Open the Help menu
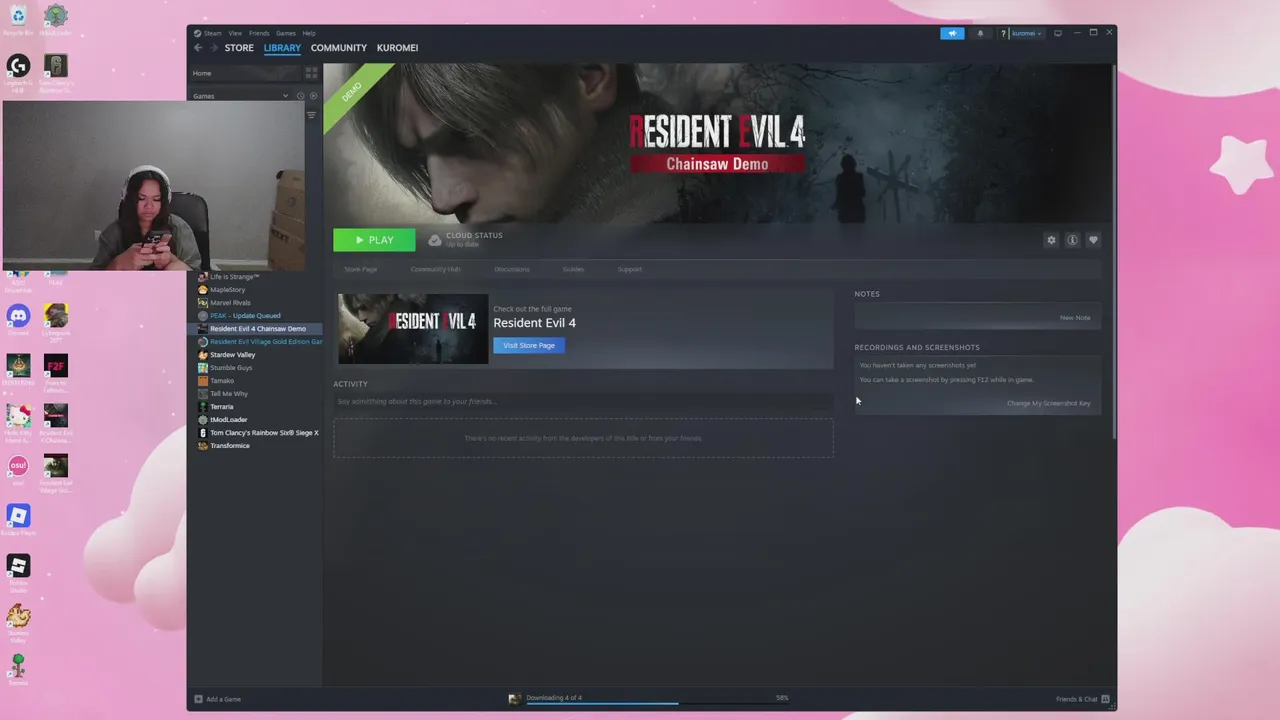 (x=309, y=33)
